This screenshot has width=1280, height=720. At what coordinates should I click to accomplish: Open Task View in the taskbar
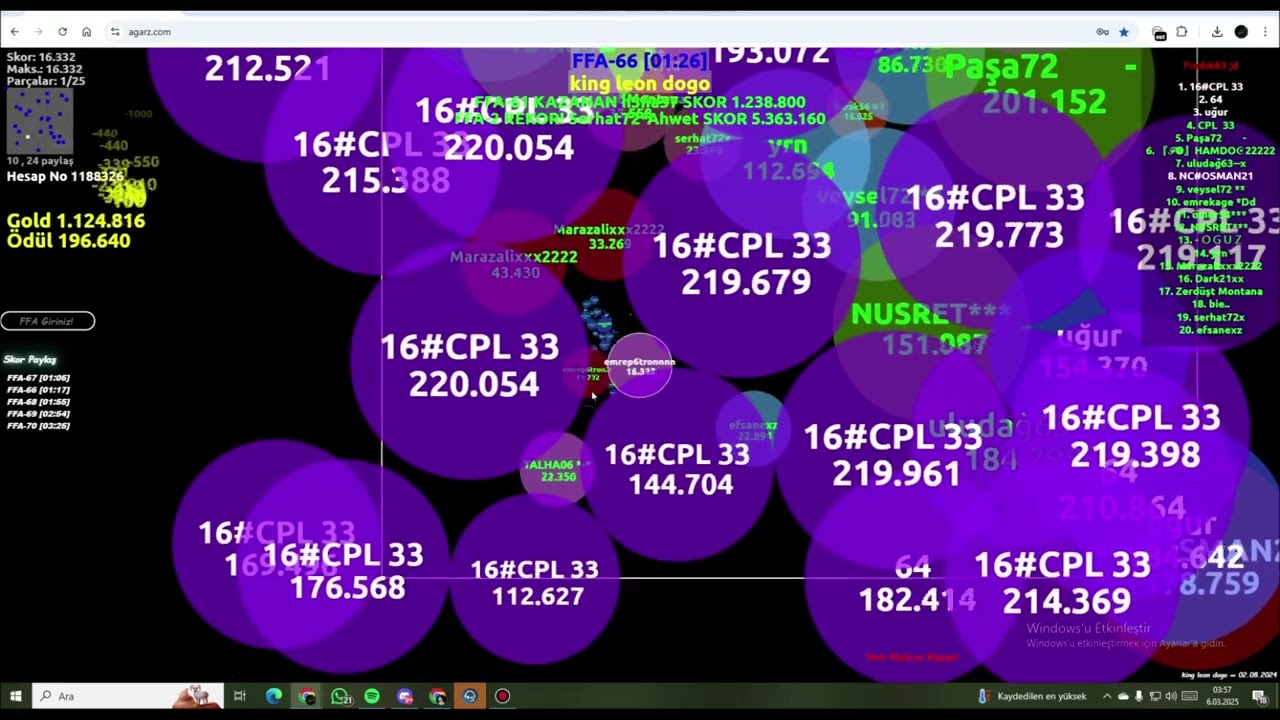[240, 696]
